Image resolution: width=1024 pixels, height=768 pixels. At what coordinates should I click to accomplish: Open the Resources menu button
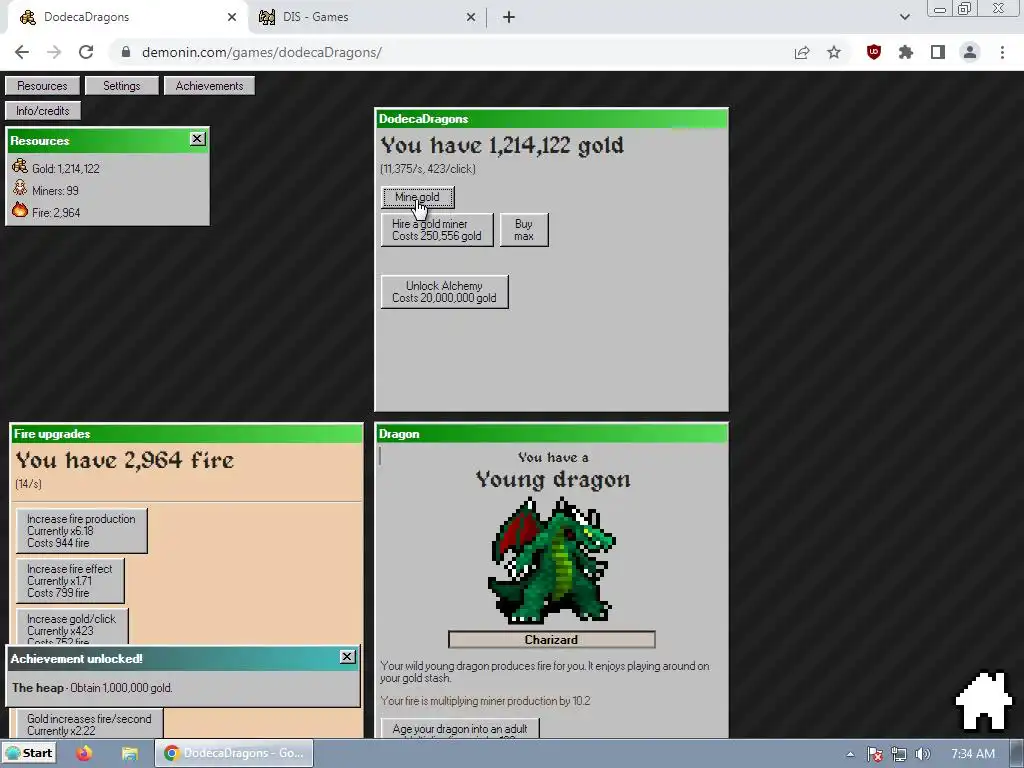pyautogui.click(x=42, y=86)
